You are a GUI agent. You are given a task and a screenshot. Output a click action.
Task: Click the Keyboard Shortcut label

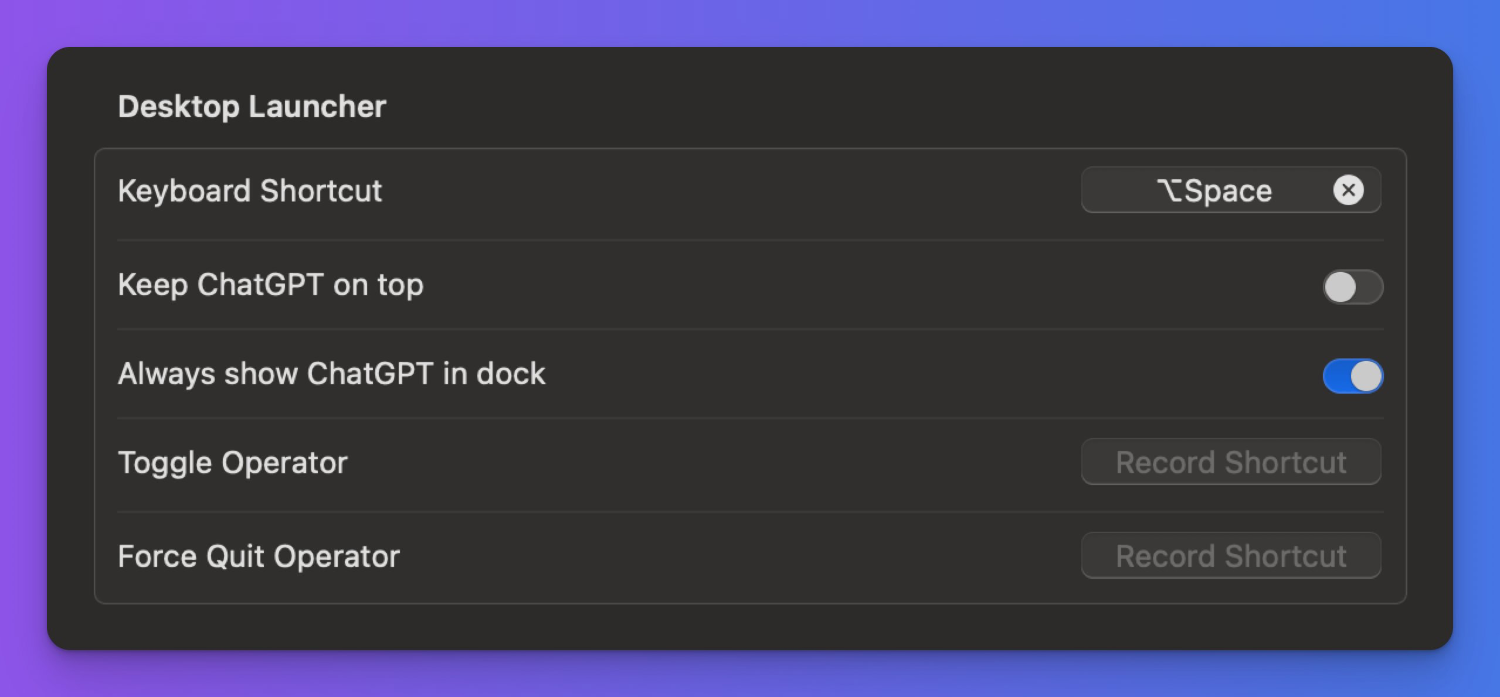pos(250,191)
